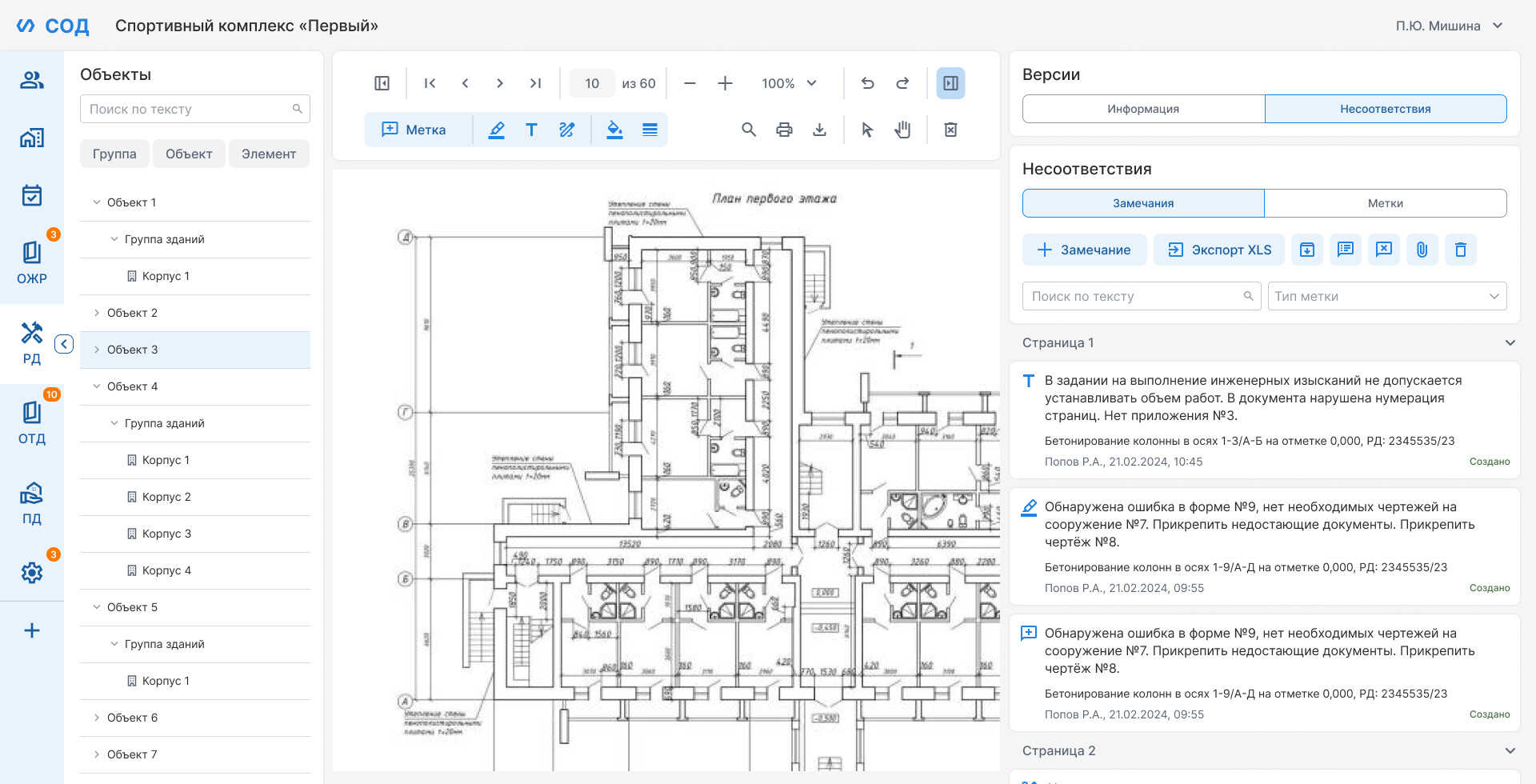
Task: Collapse the left navigation sidebar
Action: pos(64,344)
